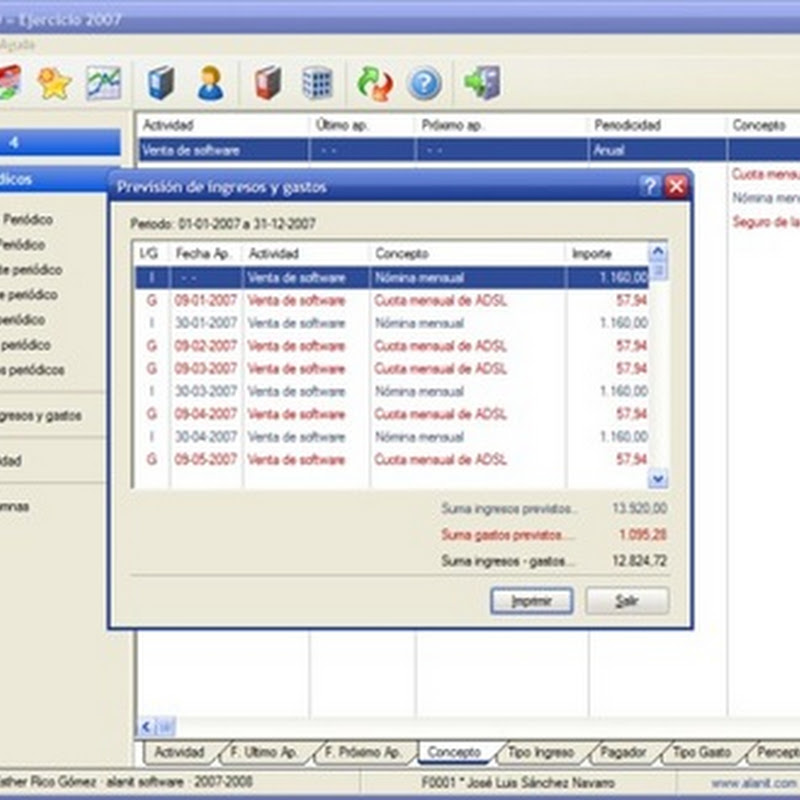Open the ingresos y gastos item in left sidebar
800x800 pixels.
[x=41, y=416]
